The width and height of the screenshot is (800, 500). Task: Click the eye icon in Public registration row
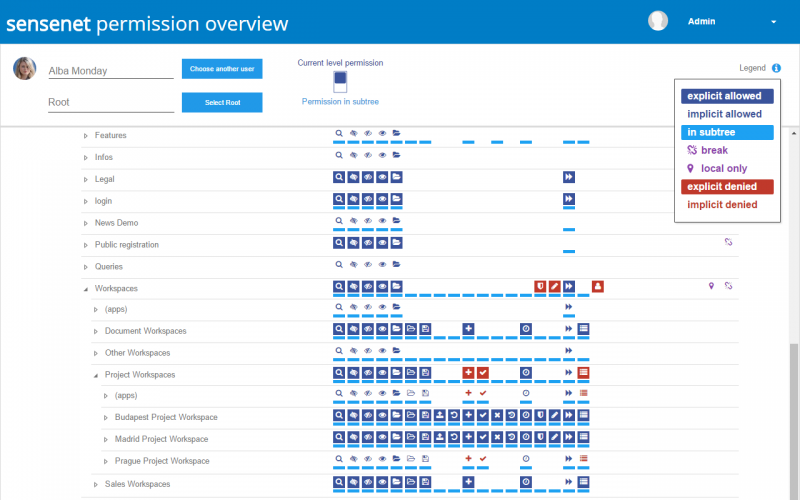click(x=382, y=243)
